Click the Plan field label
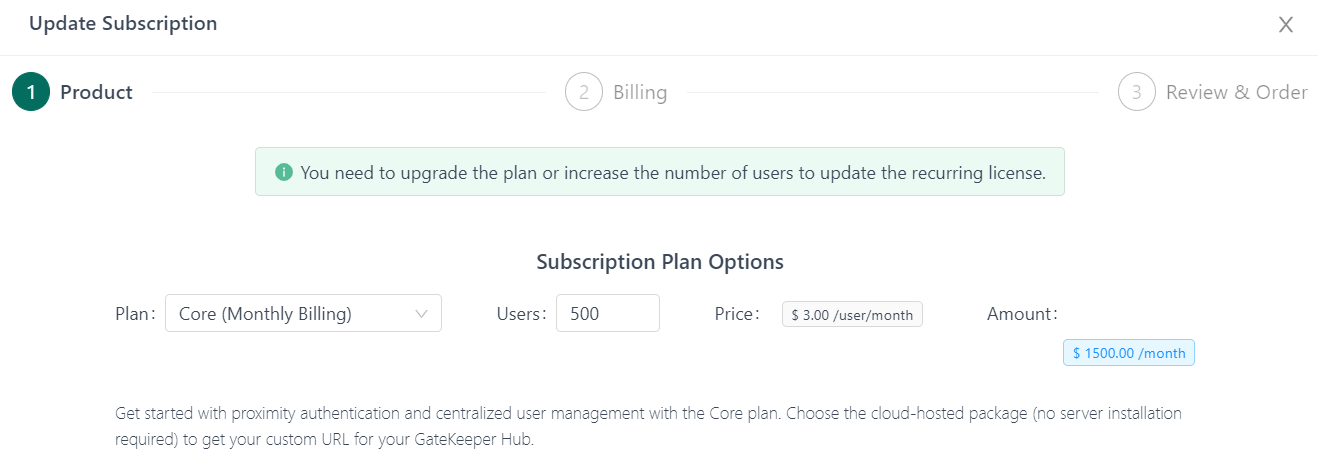Screen dimensions: 1318x452 136,314
